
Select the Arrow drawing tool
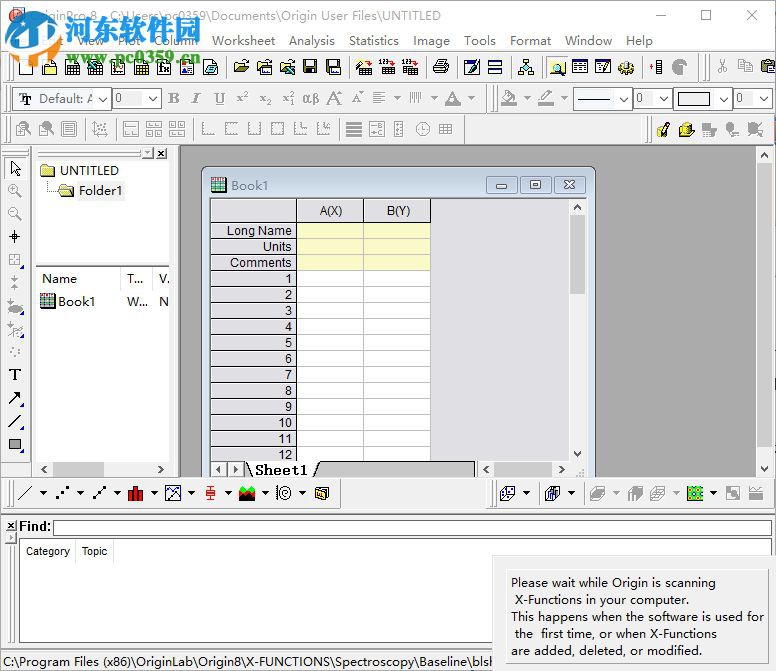[x=15, y=398]
